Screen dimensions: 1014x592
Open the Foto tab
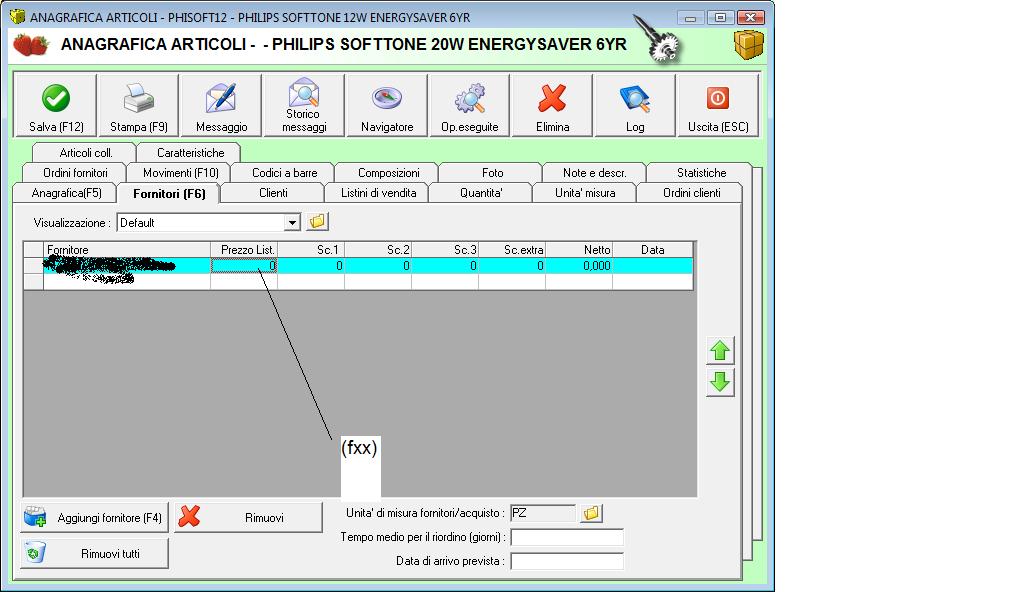(x=492, y=173)
